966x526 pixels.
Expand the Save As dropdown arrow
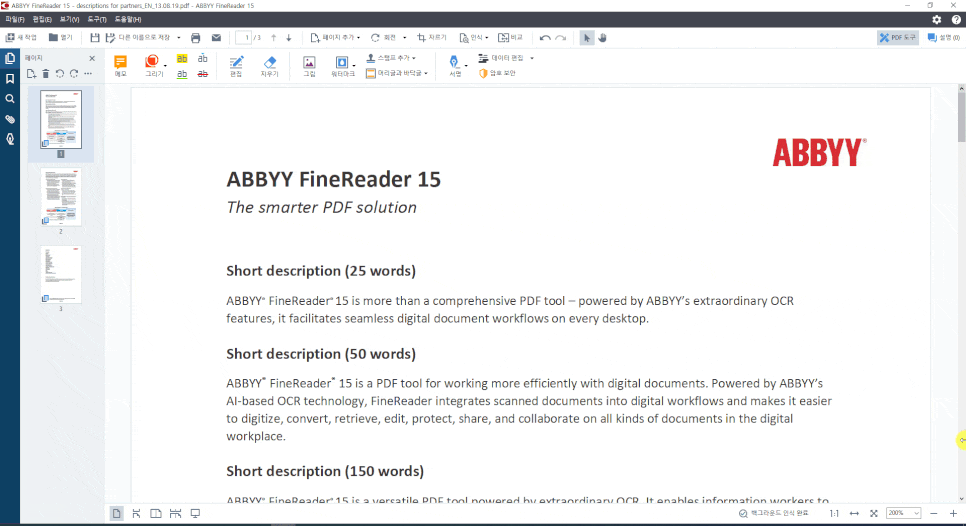coord(179,38)
